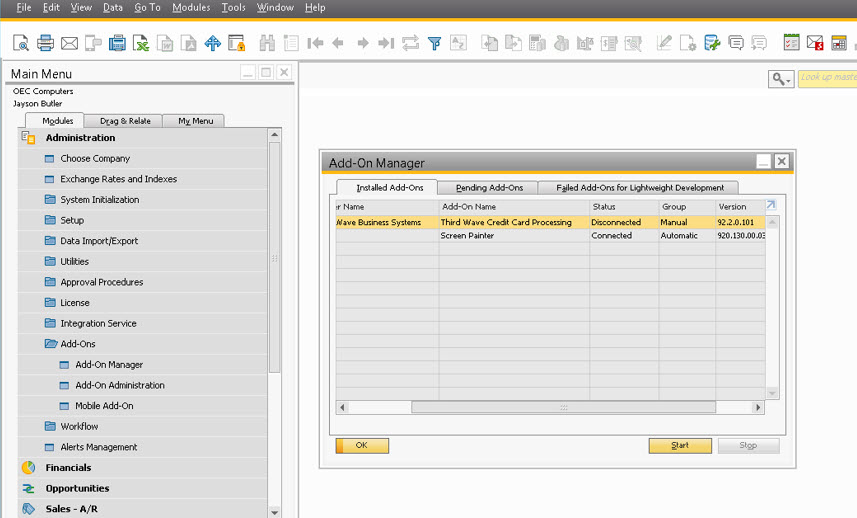Go to the Next Record arrow icon
The width and height of the screenshot is (857, 518).
[x=362, y=43]
